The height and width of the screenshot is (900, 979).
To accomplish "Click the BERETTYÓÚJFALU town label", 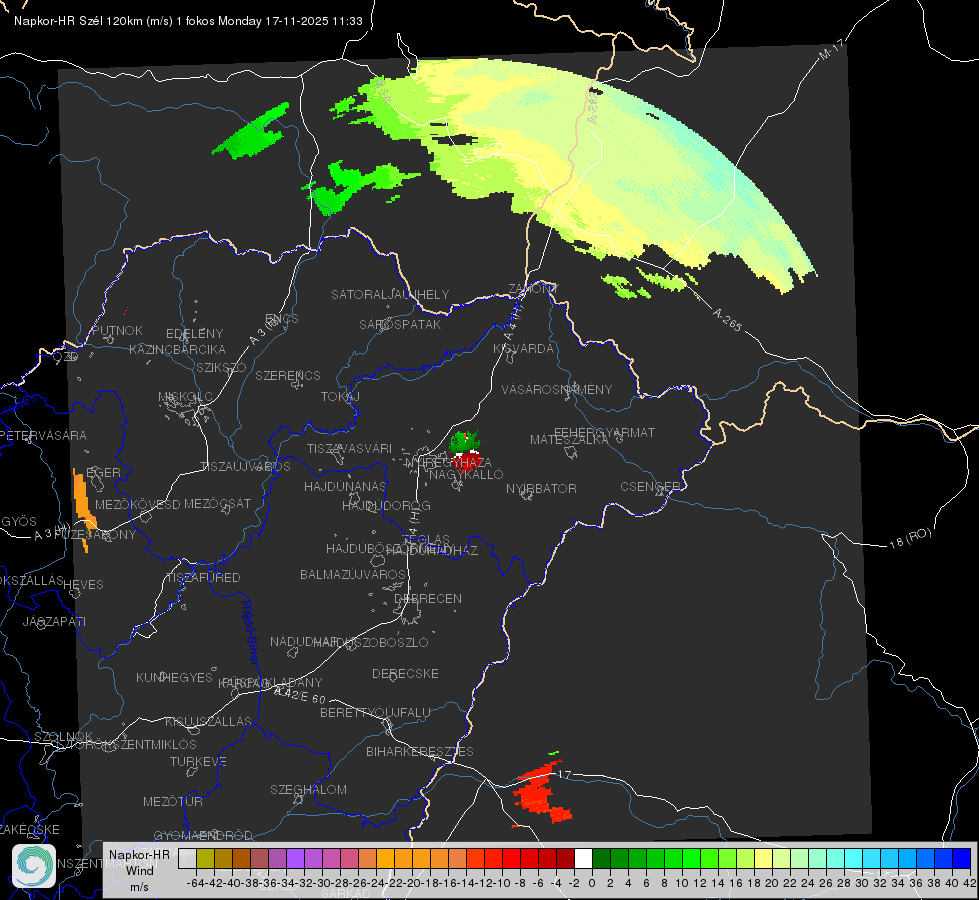I will (x=375, y=713).
